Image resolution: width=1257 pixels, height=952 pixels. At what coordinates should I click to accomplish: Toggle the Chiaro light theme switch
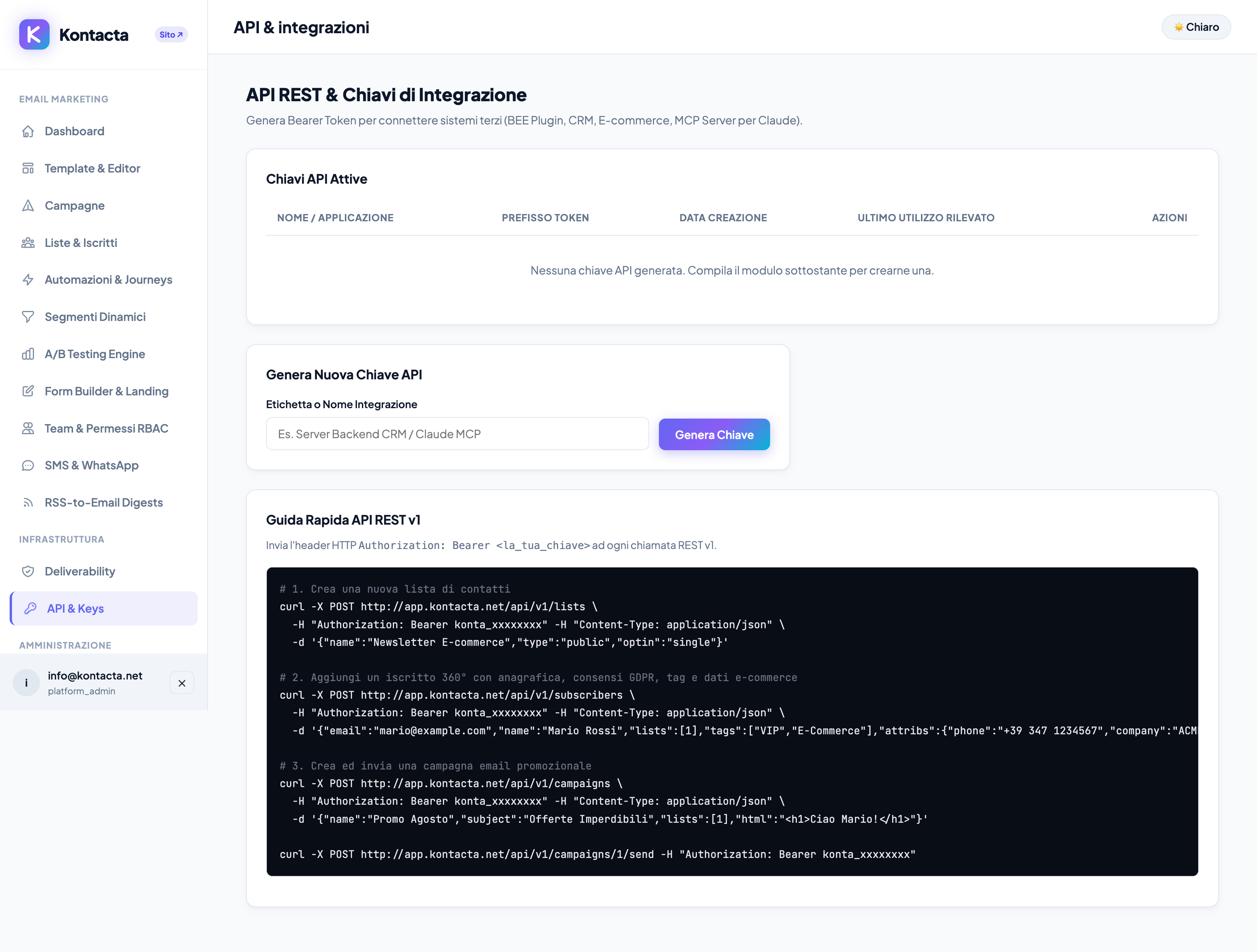pos(1196,27)
